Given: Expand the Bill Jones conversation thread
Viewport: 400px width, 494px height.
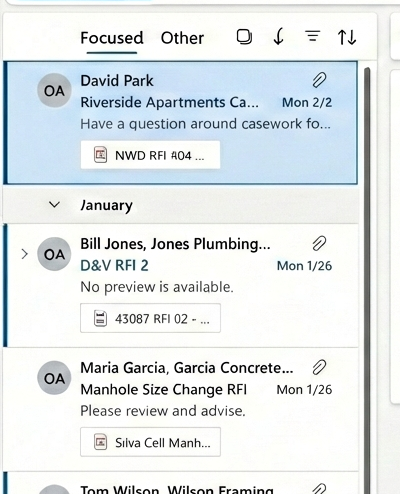Looking at the screenshot, I should (24, 254).
